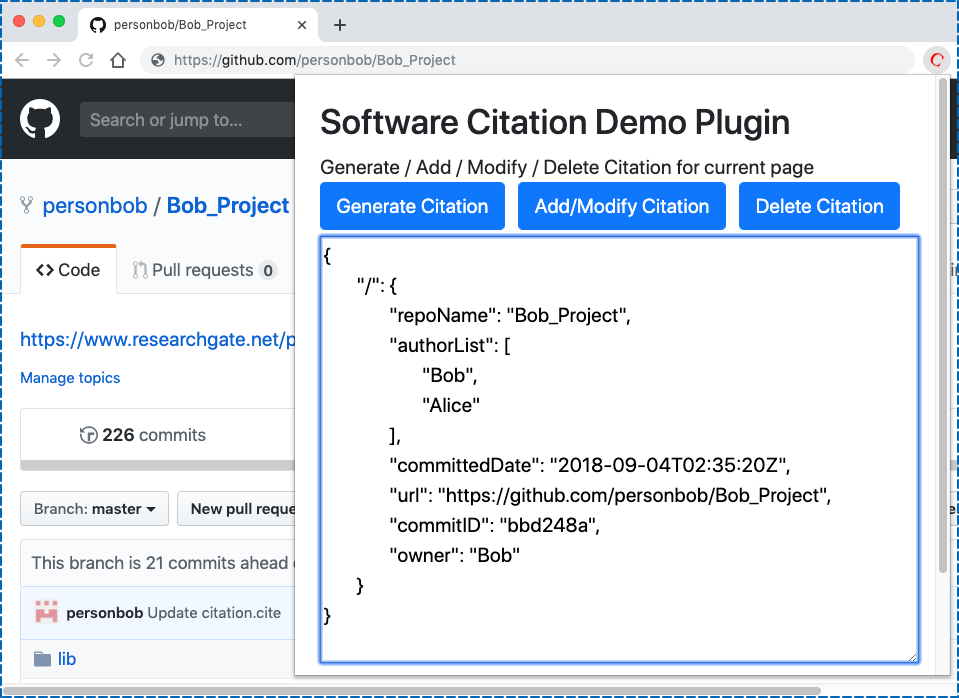Click the lib folder icon
This screenshot has width=959, height=698.
[x=42, y=659]
